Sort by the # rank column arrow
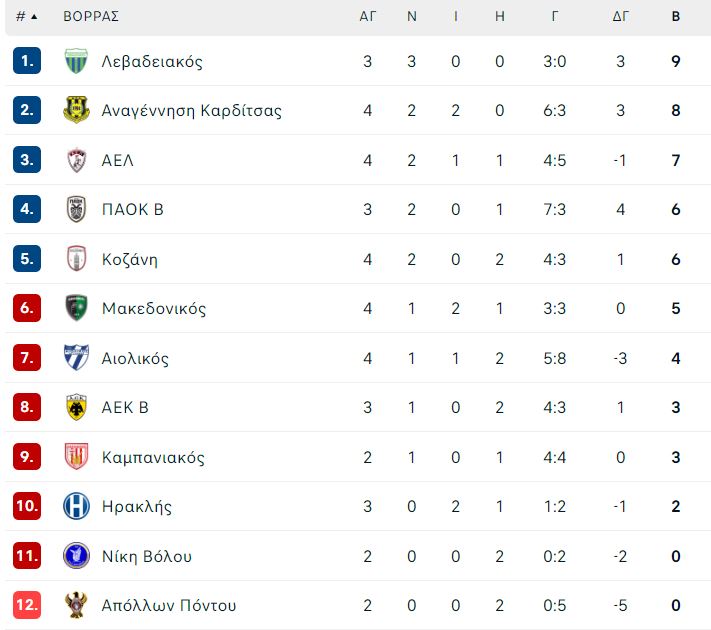711x630 pixels. pyautogui.click(x=34, y=17)
